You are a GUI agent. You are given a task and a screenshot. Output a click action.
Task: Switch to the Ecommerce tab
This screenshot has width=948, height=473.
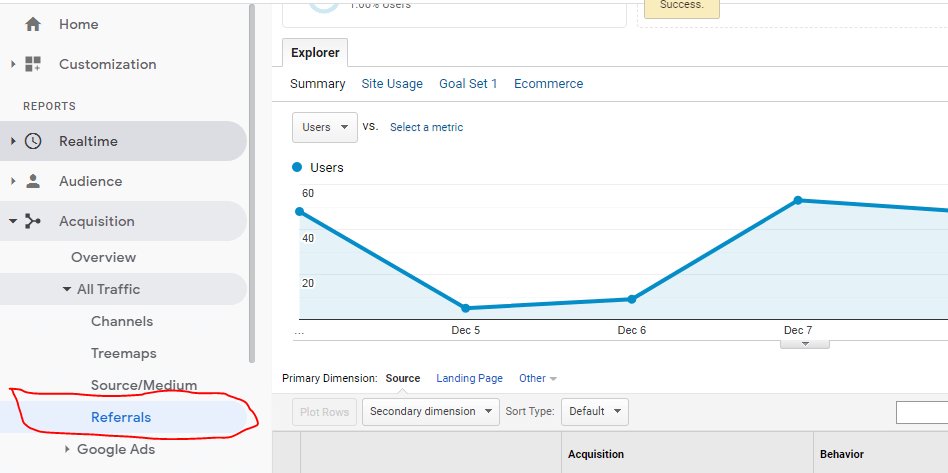pyautogui.click(x=548, y=84)
